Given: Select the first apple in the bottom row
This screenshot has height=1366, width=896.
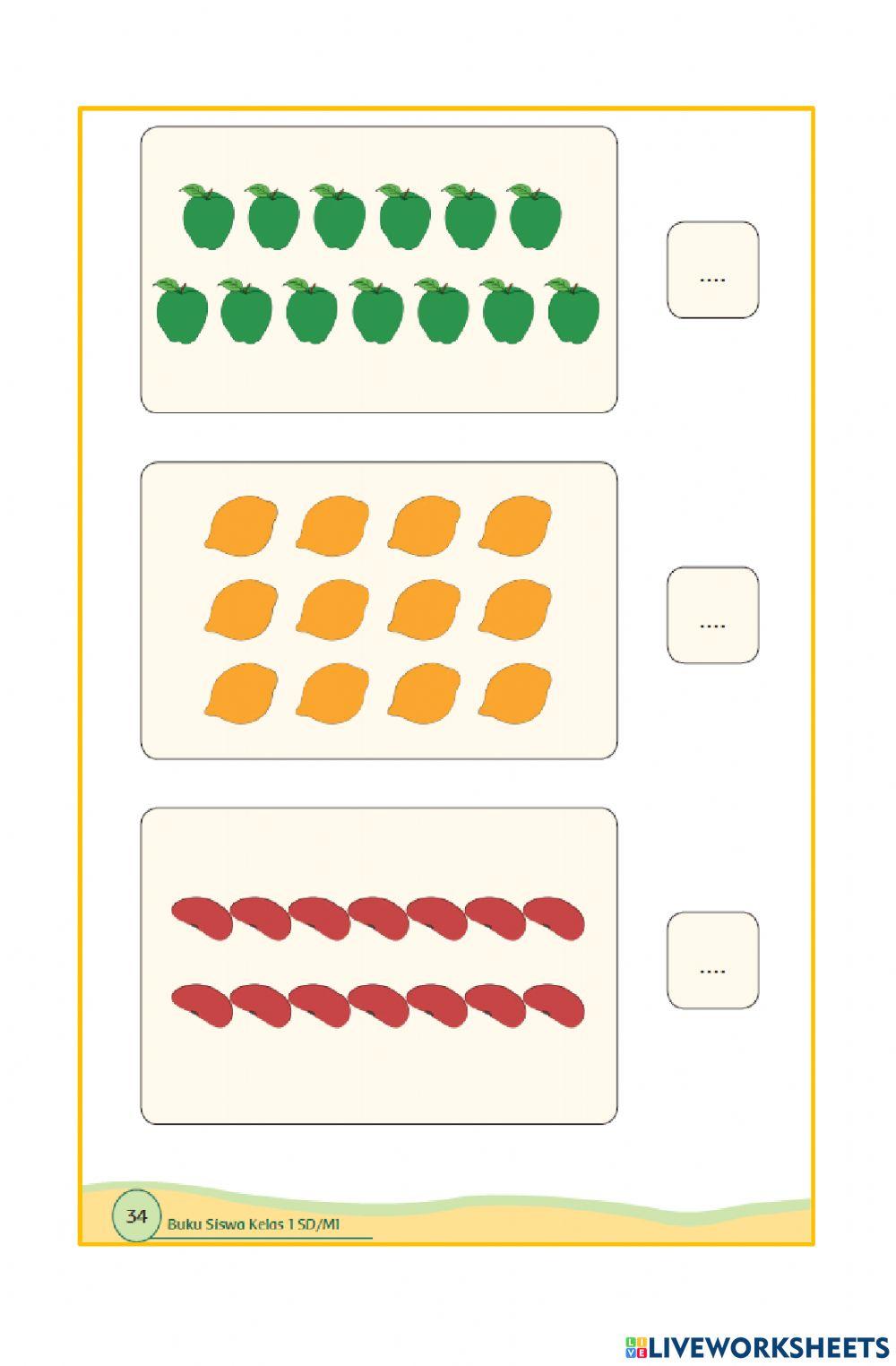Looking at the screenshot, I should click(x=182, y=312).
